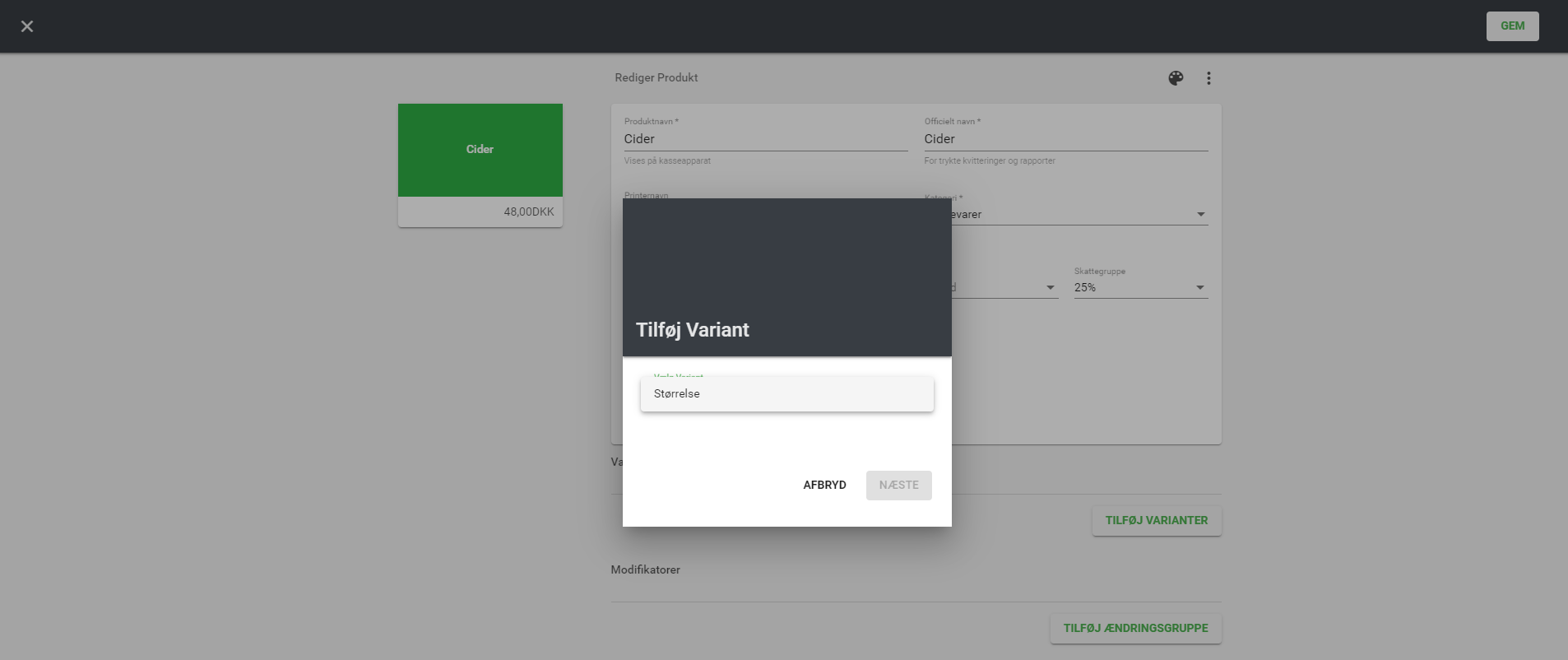This screenshot has width=1568, height=660.
Task: Click the 48,00DKK price label
Action: tap(528, 212)
